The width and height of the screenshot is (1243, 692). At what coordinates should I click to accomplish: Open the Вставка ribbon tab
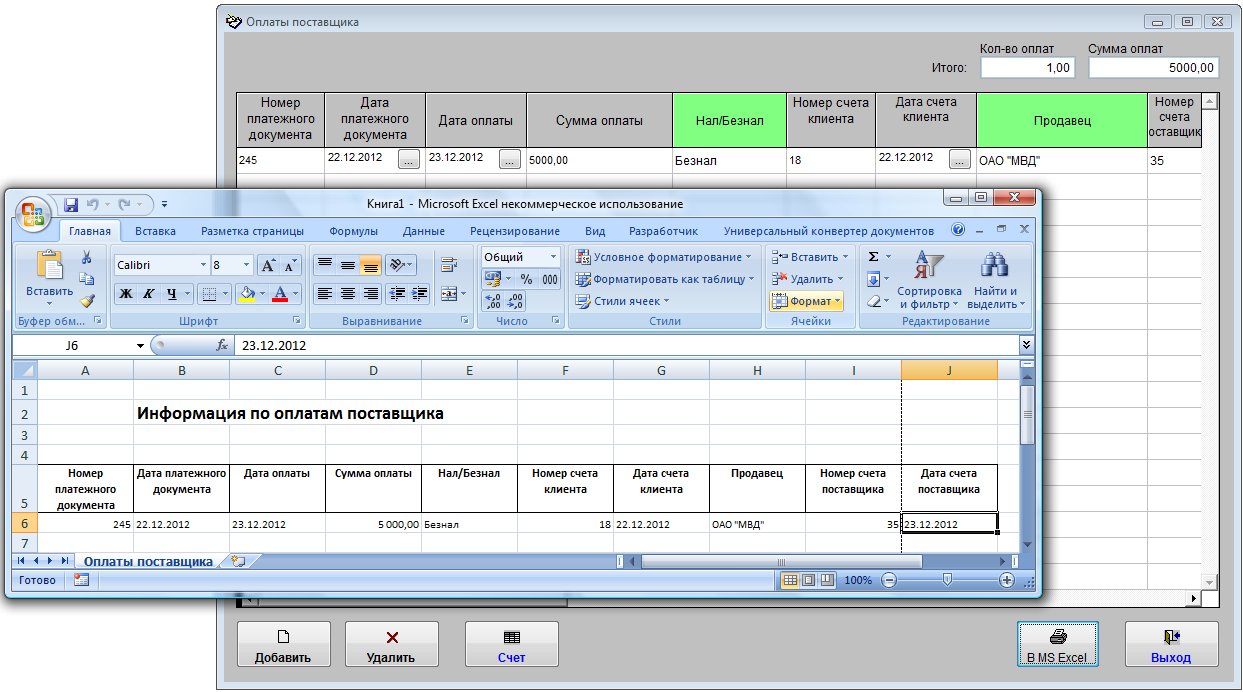coord(155,231)
